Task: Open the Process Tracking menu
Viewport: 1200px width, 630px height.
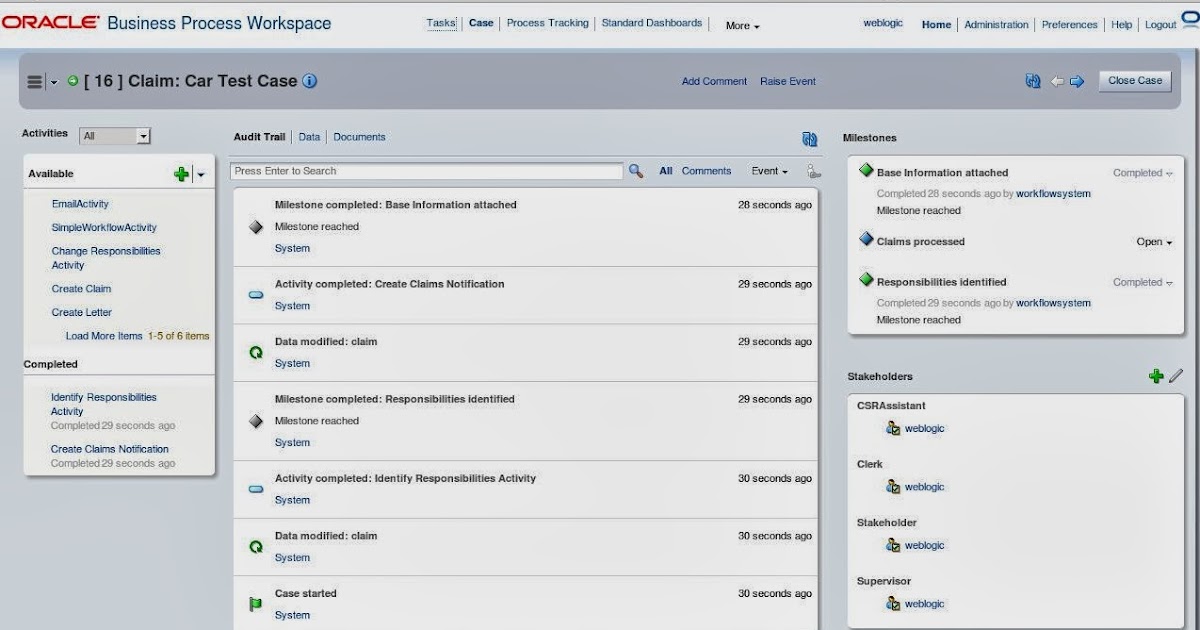Action: pos(548,22)
